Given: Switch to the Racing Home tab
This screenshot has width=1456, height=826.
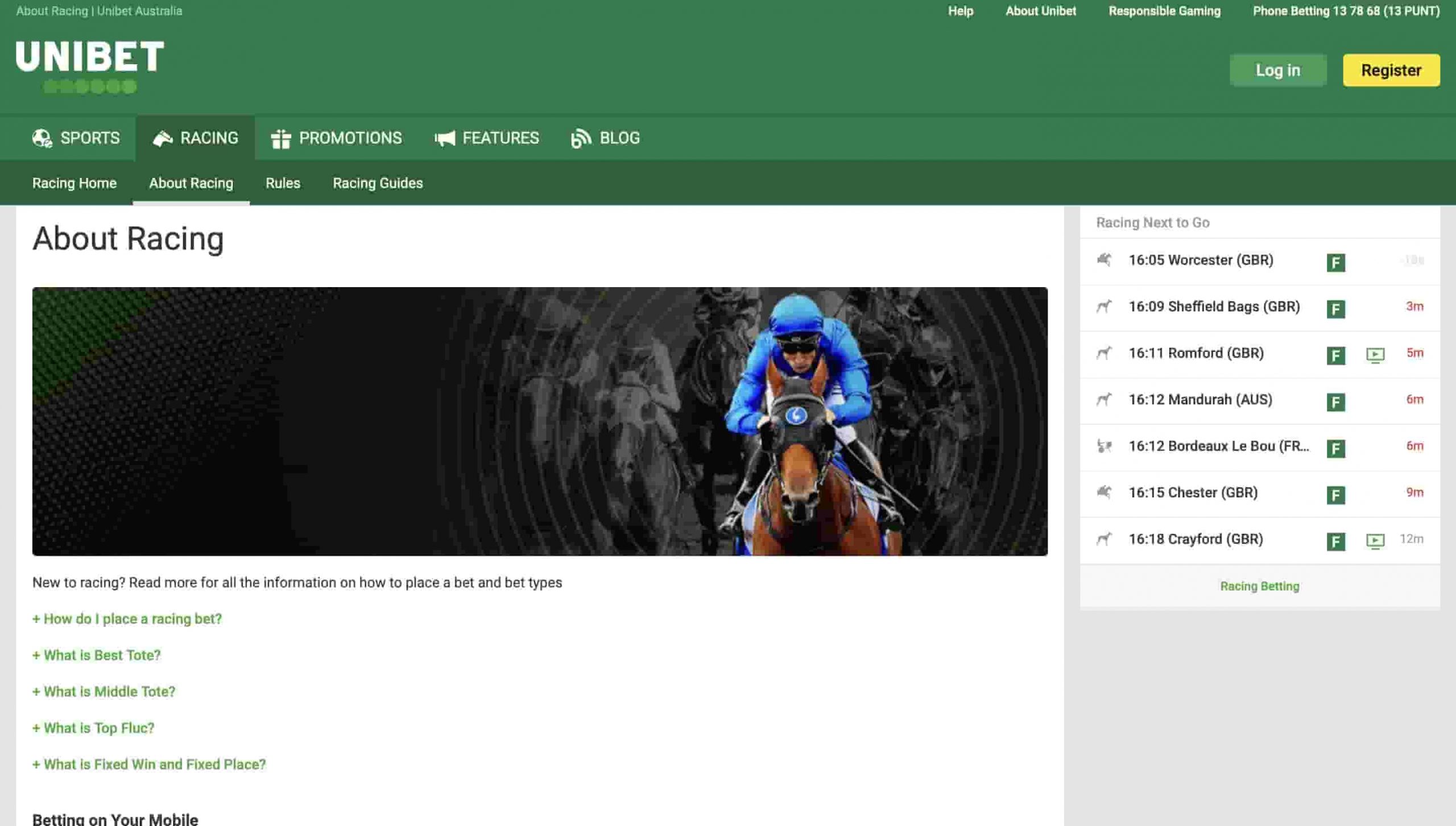Looking at the screenshot, I should click(75, 183).
